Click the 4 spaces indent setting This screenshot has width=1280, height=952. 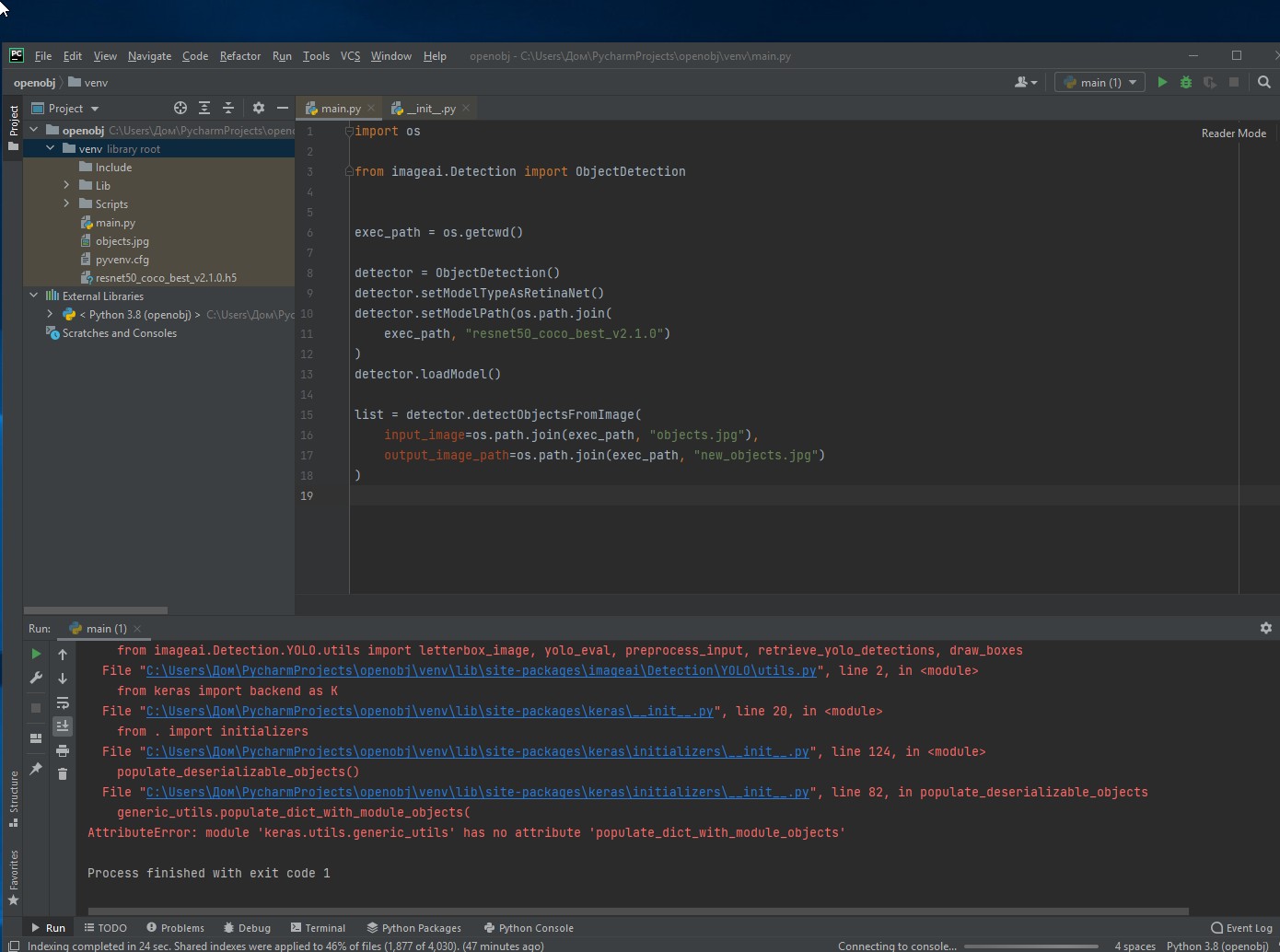pos(1135,946)
